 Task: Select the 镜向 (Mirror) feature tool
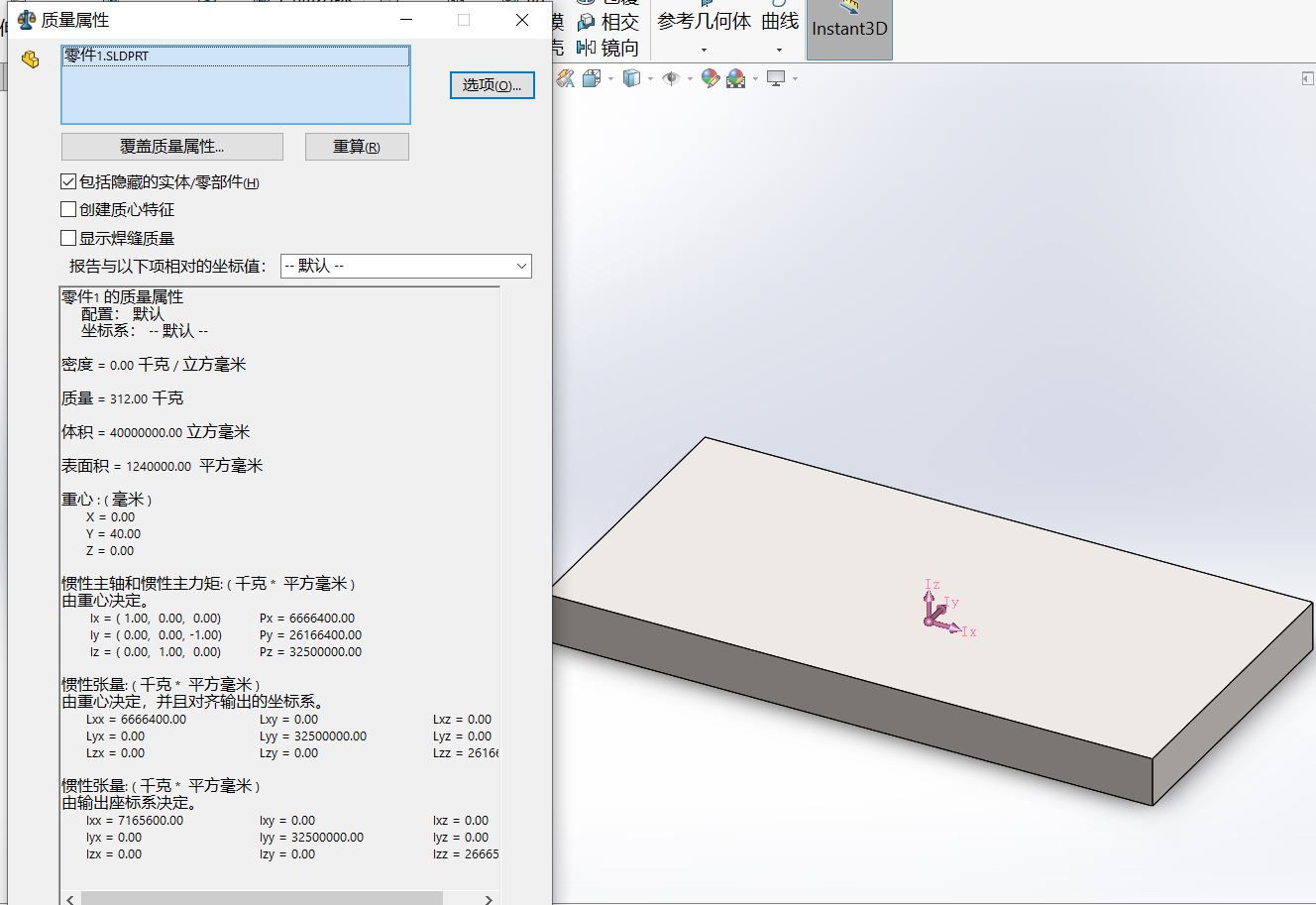[x=608, y=48]
